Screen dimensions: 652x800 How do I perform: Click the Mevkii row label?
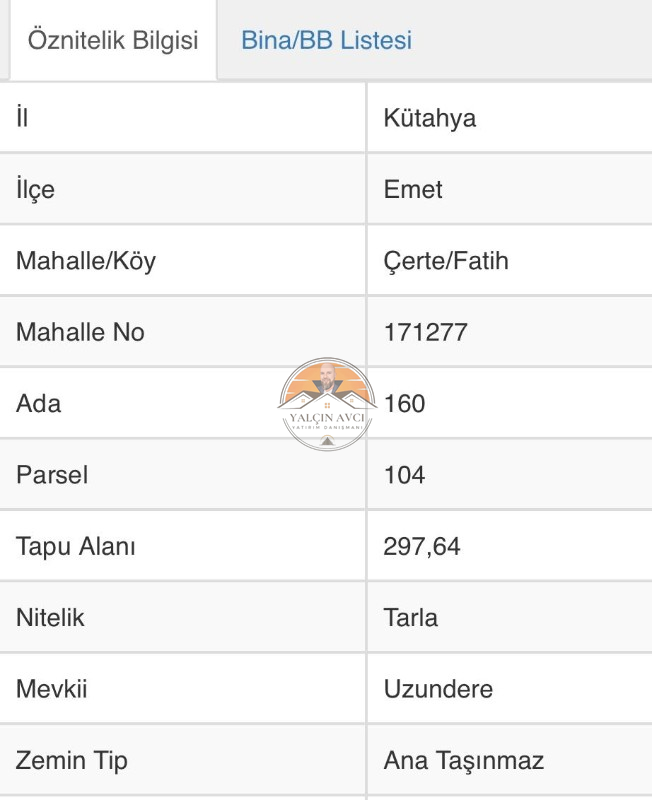(x=52, y=689)
